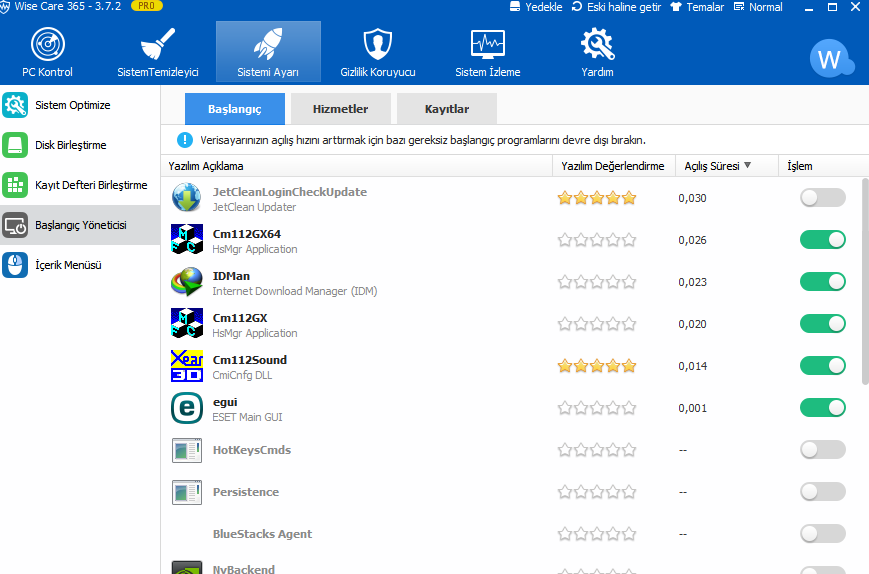Switch to the Hizmetler tab
869x574 pixels.
coord(340,109)
